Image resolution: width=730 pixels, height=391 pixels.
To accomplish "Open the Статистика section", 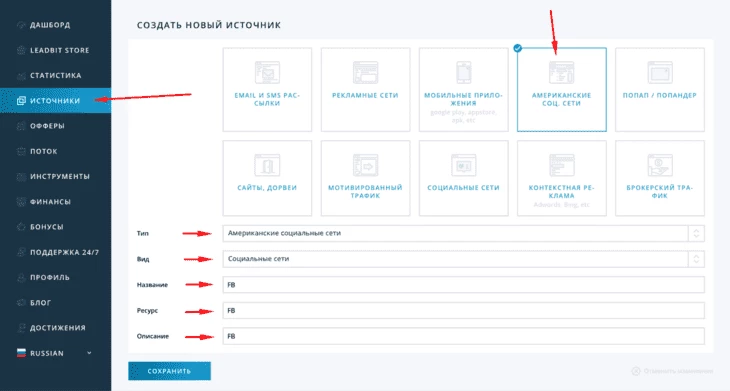I will click(55, 75).
